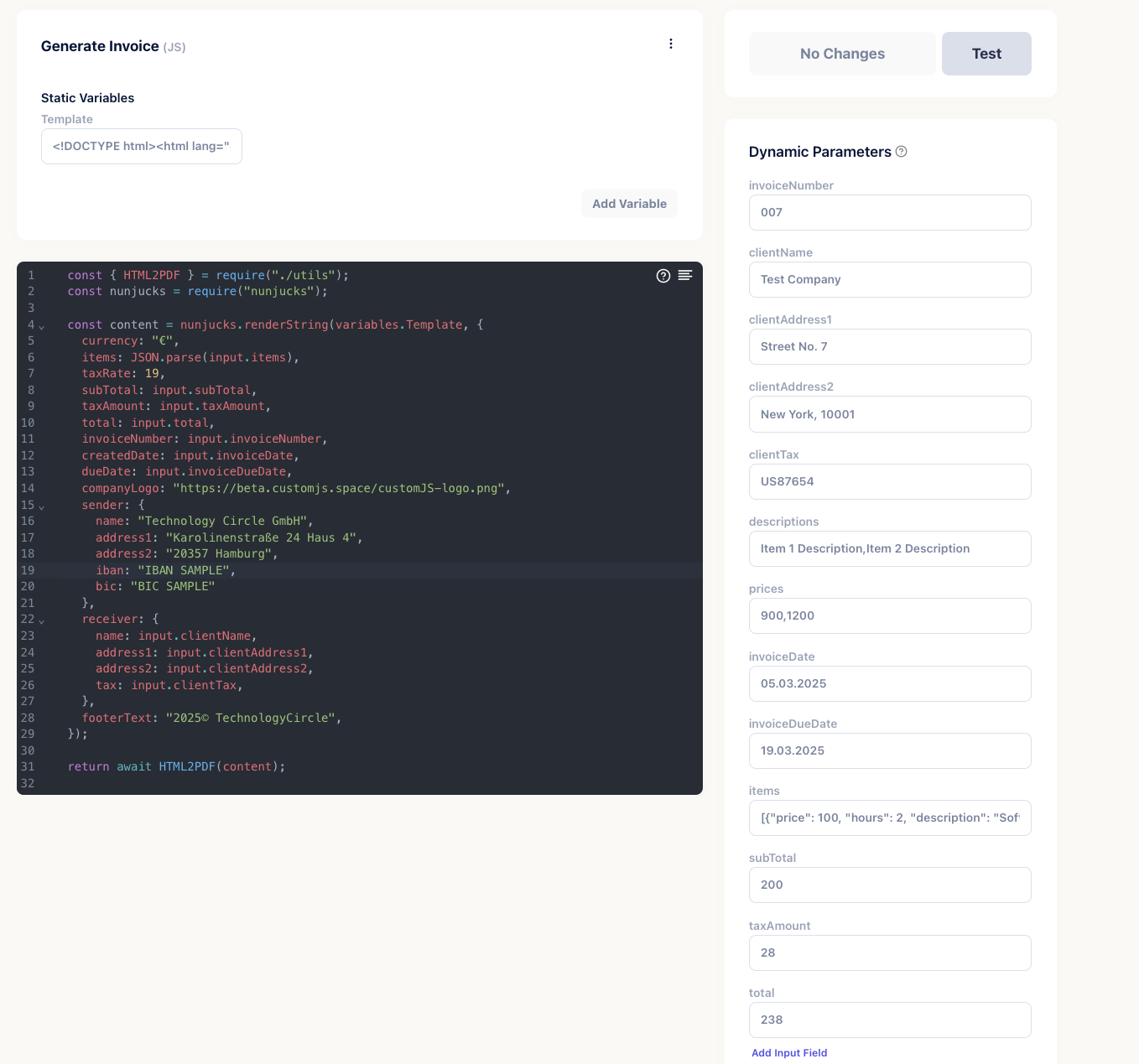Image resolution: width=1139 pixels, height=1064 pixels.
Task: Click the iban "IBAN SAMPLE" code line
Action: (x=166, y=570)
